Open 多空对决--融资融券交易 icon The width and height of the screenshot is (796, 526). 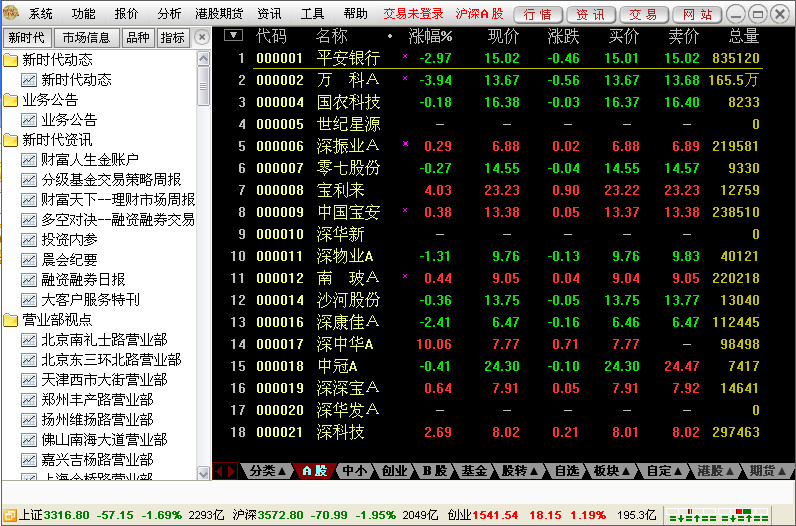(x=29, y=220)
